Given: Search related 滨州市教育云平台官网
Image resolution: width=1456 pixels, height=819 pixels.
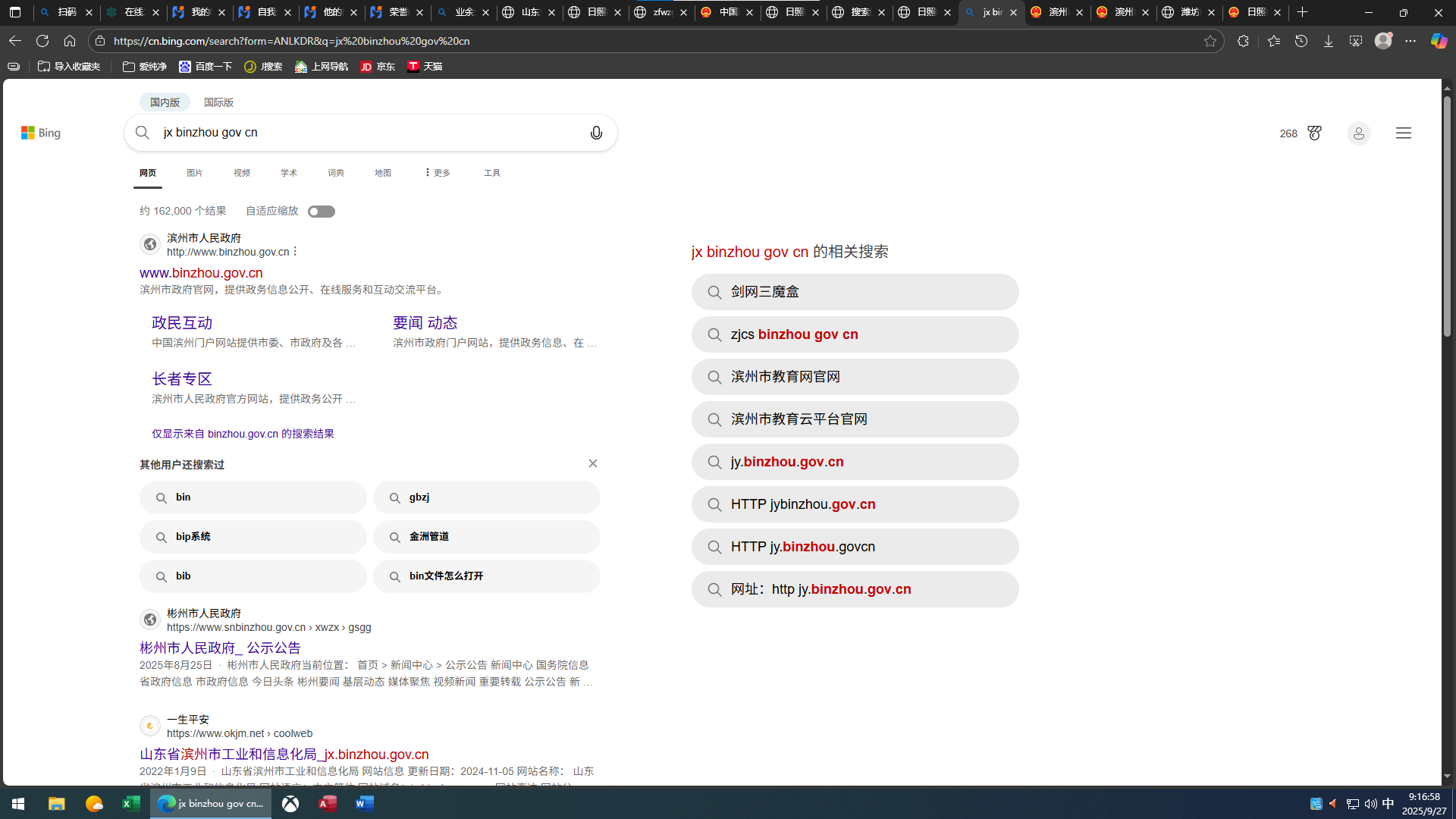Looking at the screenshot, I should click(855, 419).
